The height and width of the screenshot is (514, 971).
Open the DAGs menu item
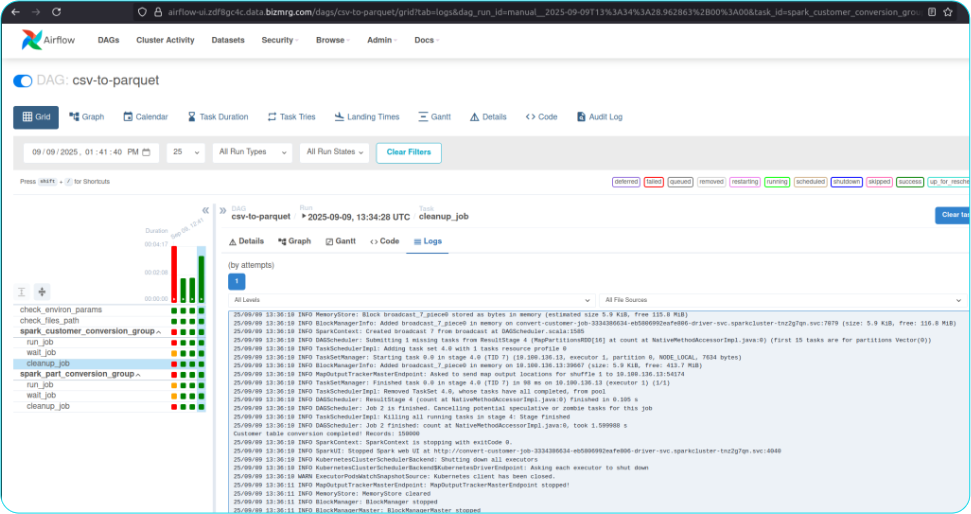tap(108, 40)
